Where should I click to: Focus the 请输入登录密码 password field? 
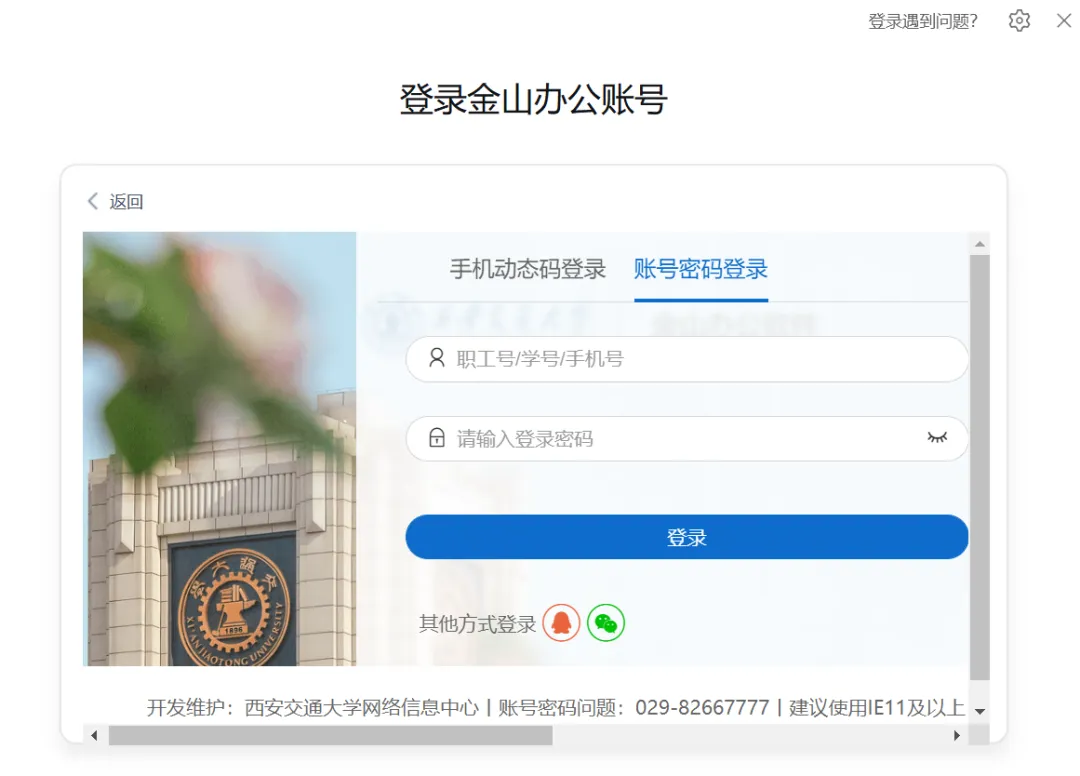coord(687,439)
